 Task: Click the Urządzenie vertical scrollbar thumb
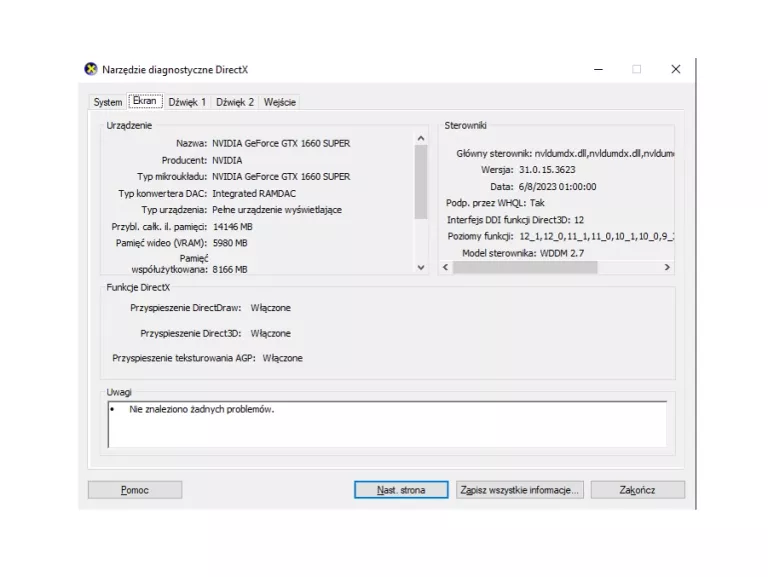[x=420, y=180]
